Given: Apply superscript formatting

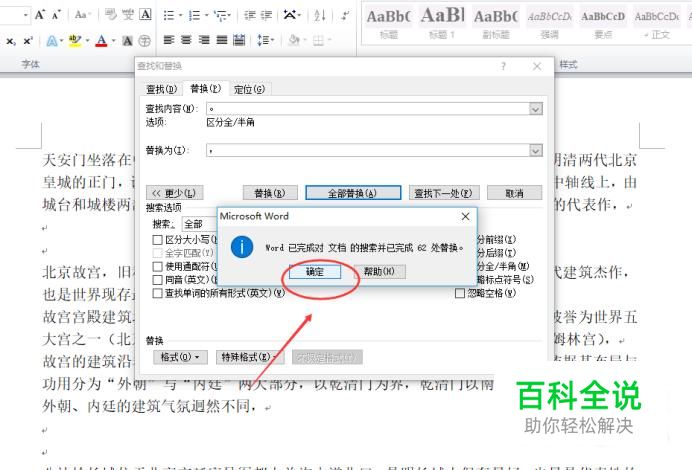Looking at the screenshot, I should (28, 41).
